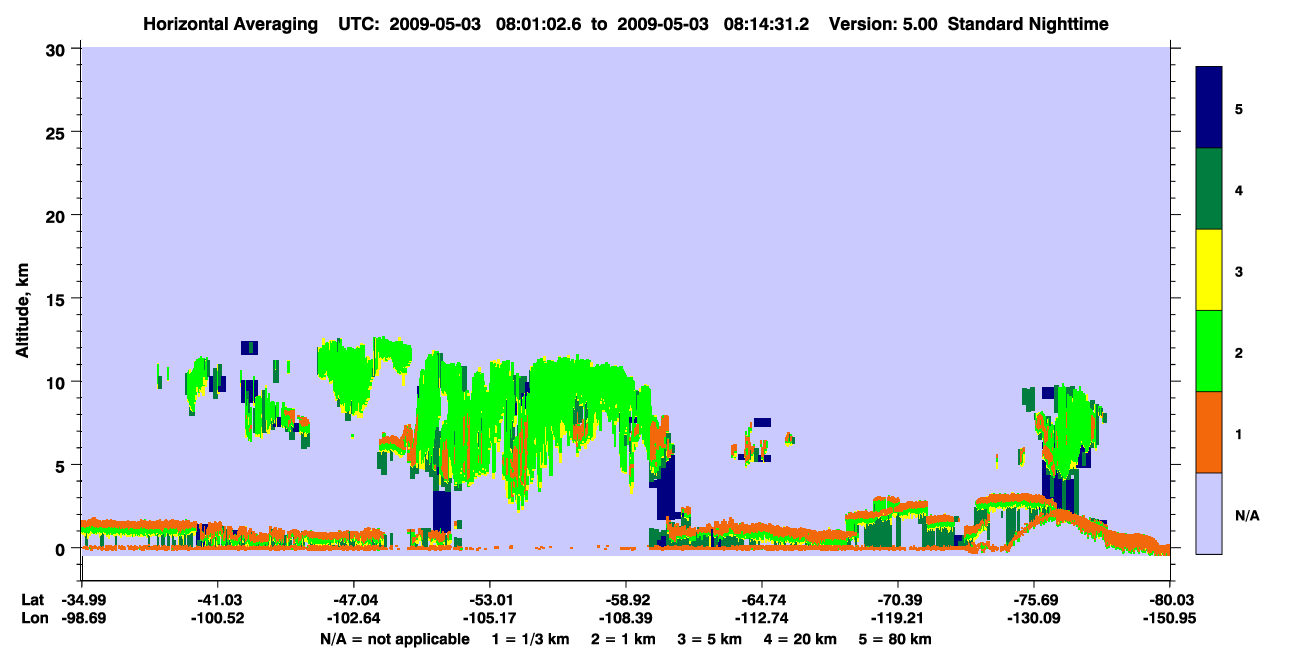
Task: Click the legend text '1 = 1/3 km'
Action: 531,639
